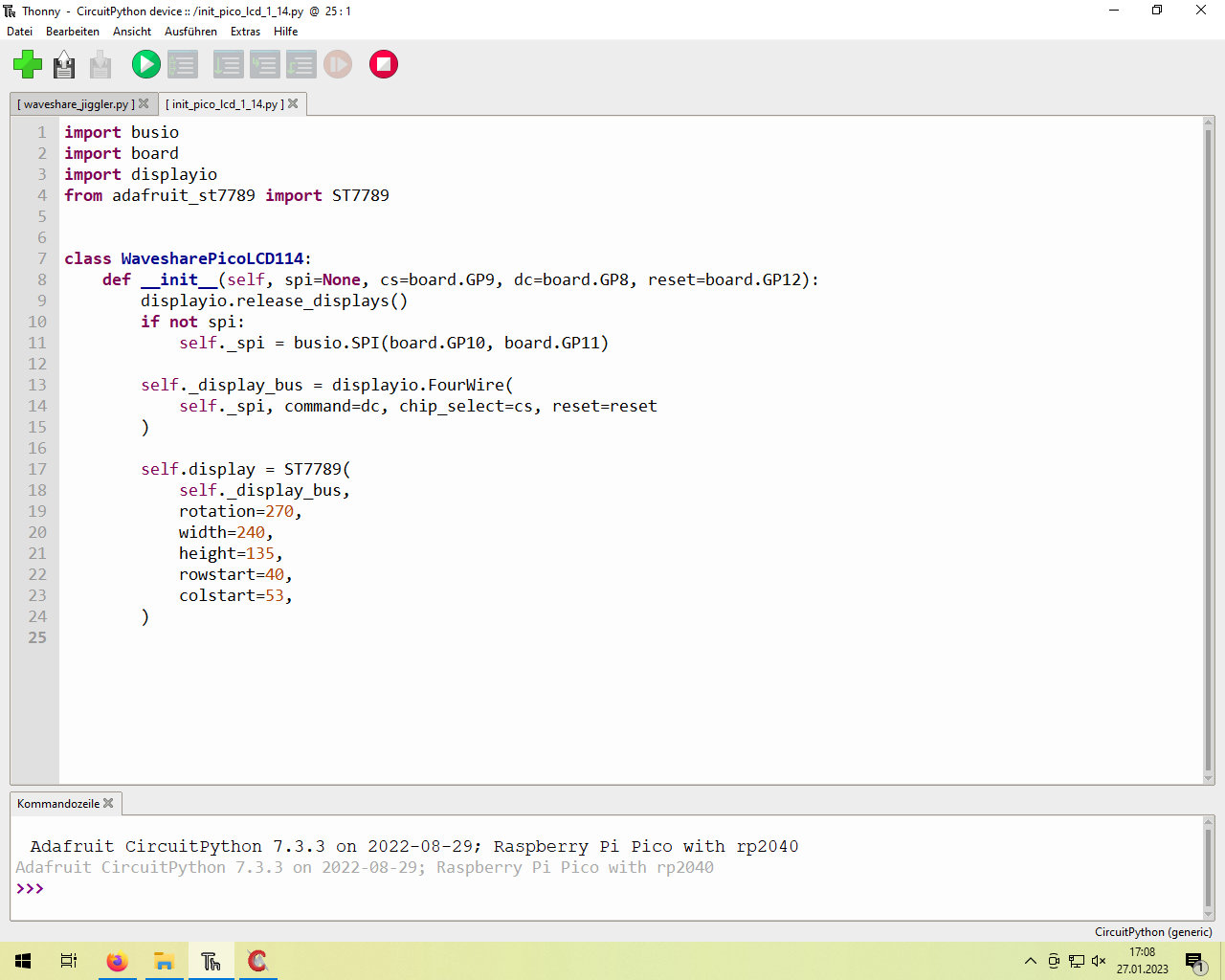Click line number 13 in the gutter
1225x980 pixels.
36,385
